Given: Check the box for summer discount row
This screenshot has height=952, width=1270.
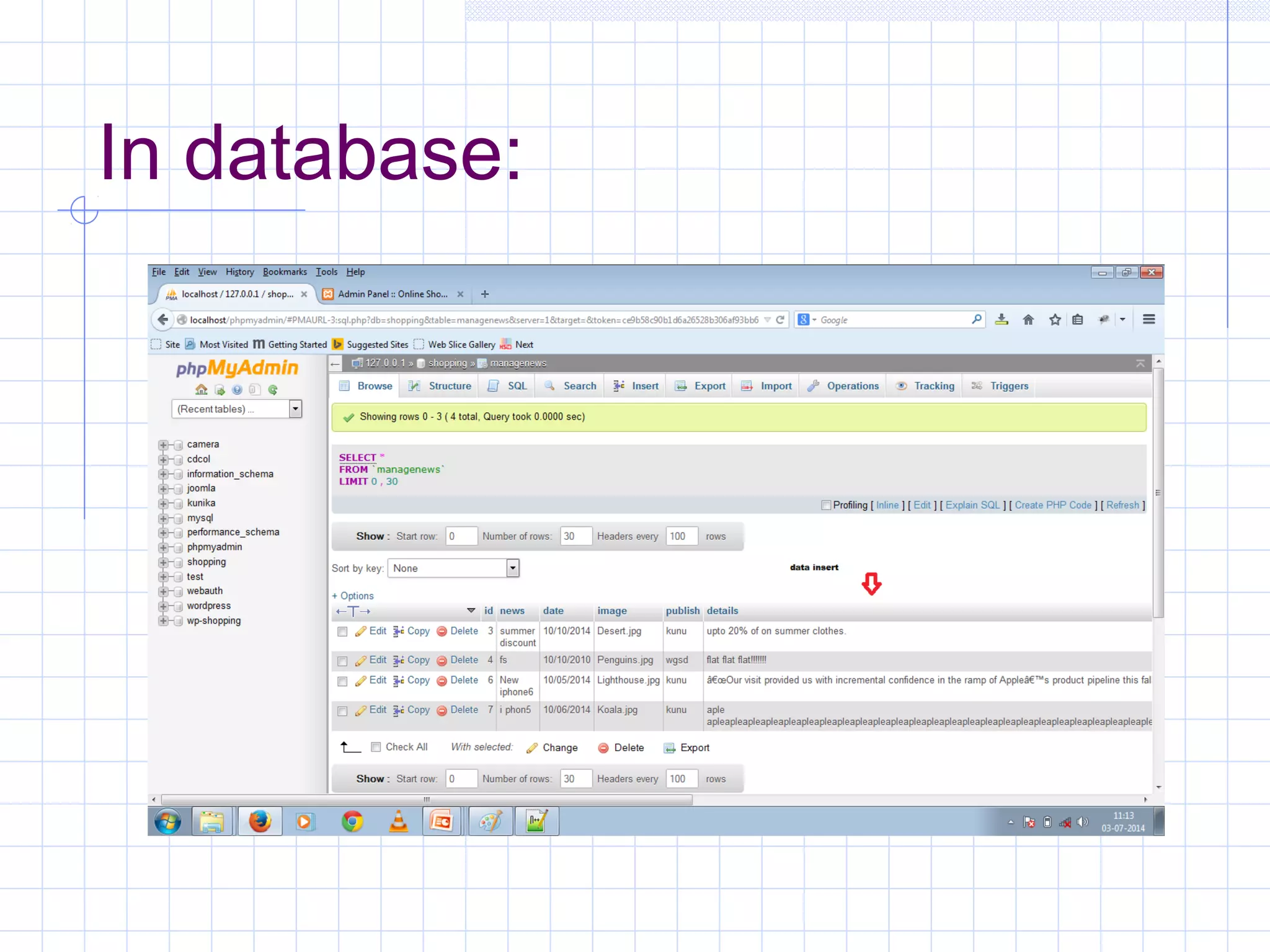Looking at the screenshot, I should (342, 632).
